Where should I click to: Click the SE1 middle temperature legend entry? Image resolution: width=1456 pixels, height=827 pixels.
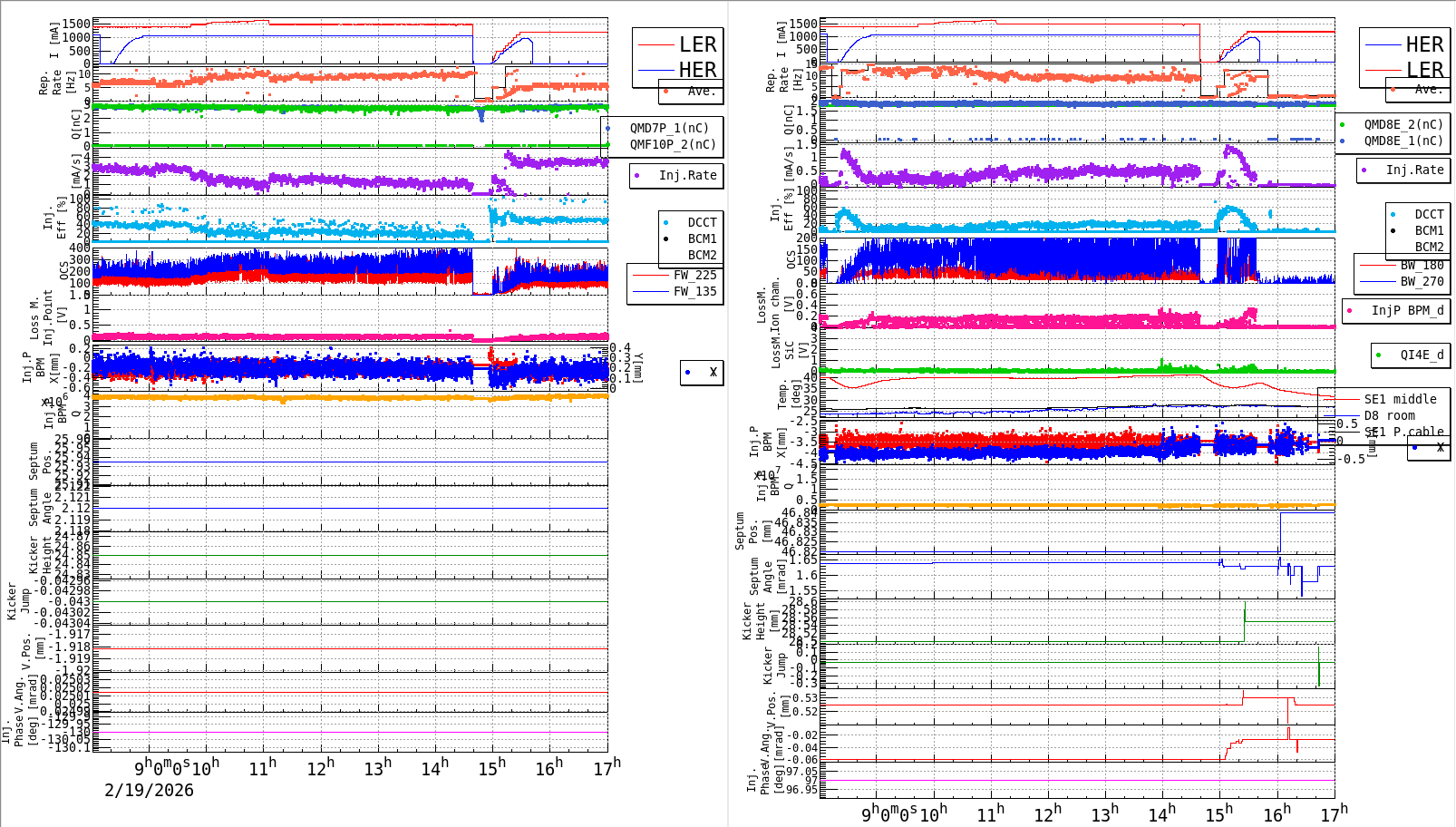[x=1401, y=399]
